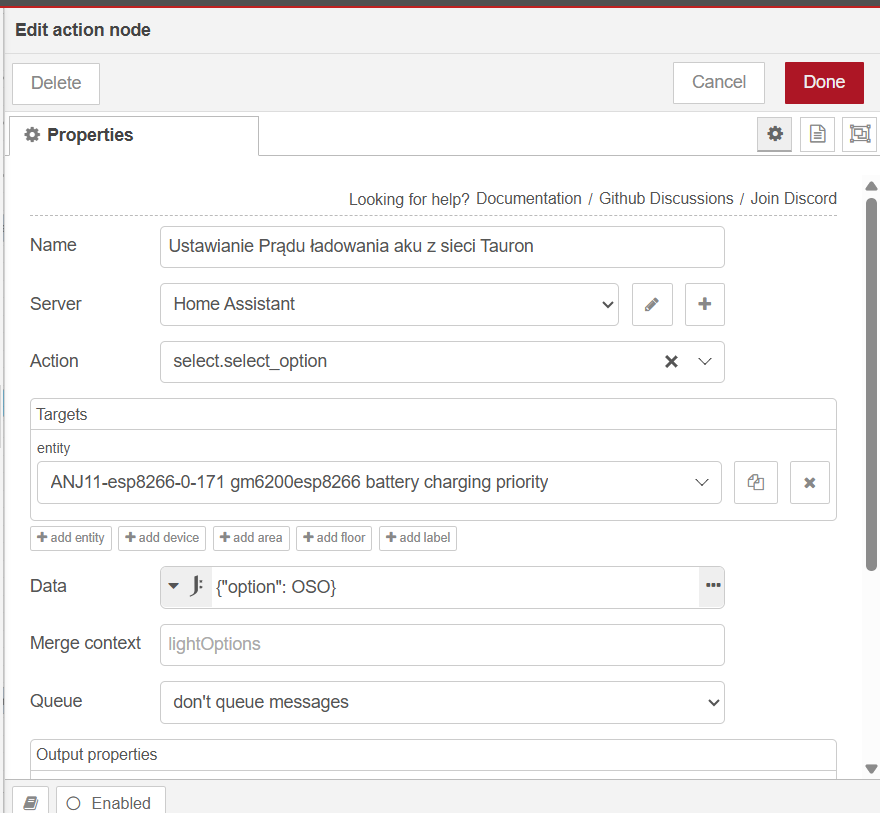
Task: Open the Home Assistant server dropdown
Action: click(389, 304)
